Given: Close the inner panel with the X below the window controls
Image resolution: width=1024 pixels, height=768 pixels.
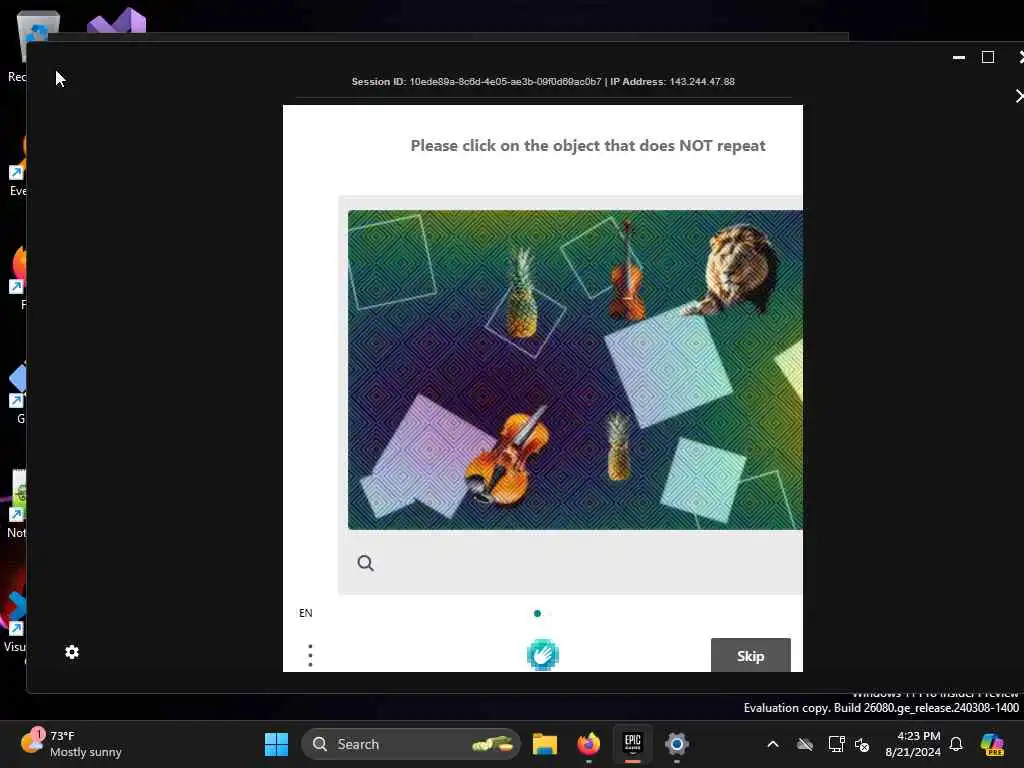Looking at the screenshot, I should click(x=1019, y=96).
